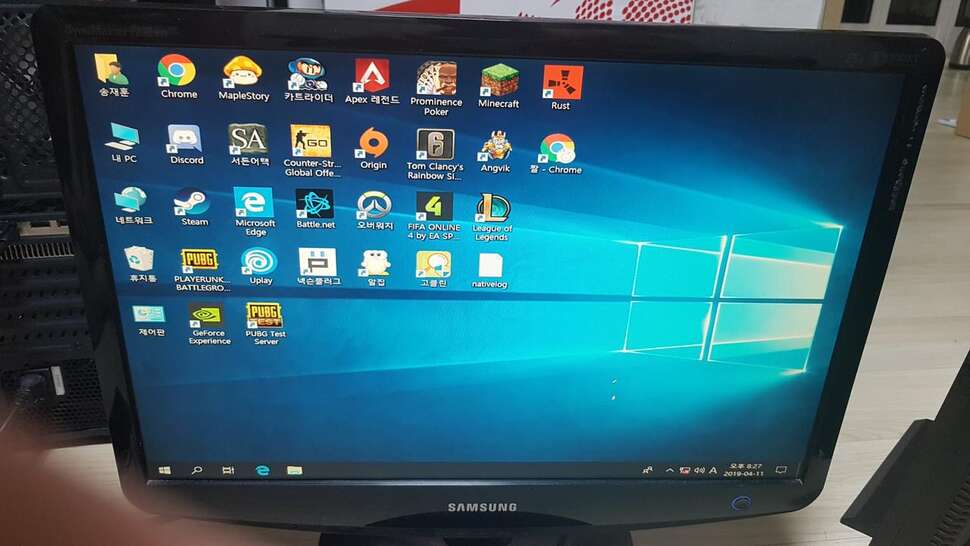Select the 제어판 control panel icon
The height and width of the screenshot is (546, 970).
click(149, 320)
